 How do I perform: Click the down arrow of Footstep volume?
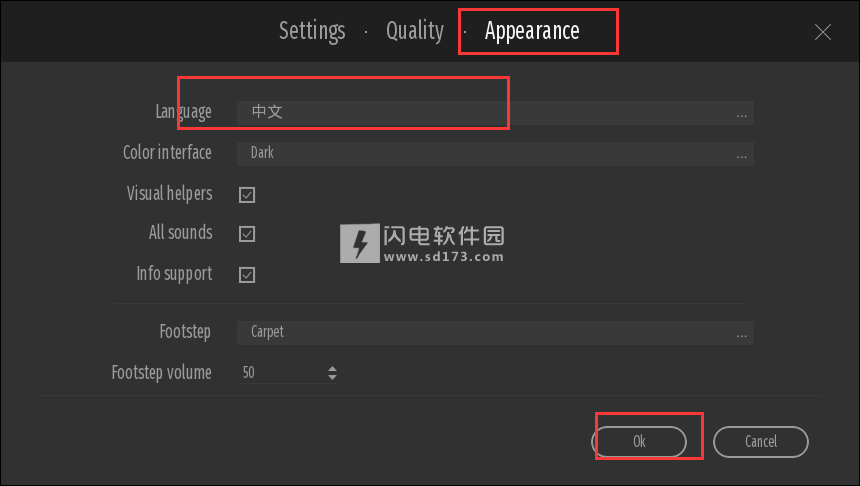[x=332, y=377]
